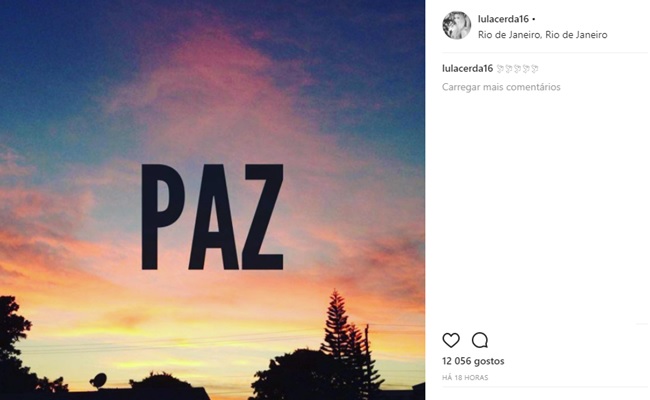Click the large "PAZ" text on the photo

[x=212, y=217]
